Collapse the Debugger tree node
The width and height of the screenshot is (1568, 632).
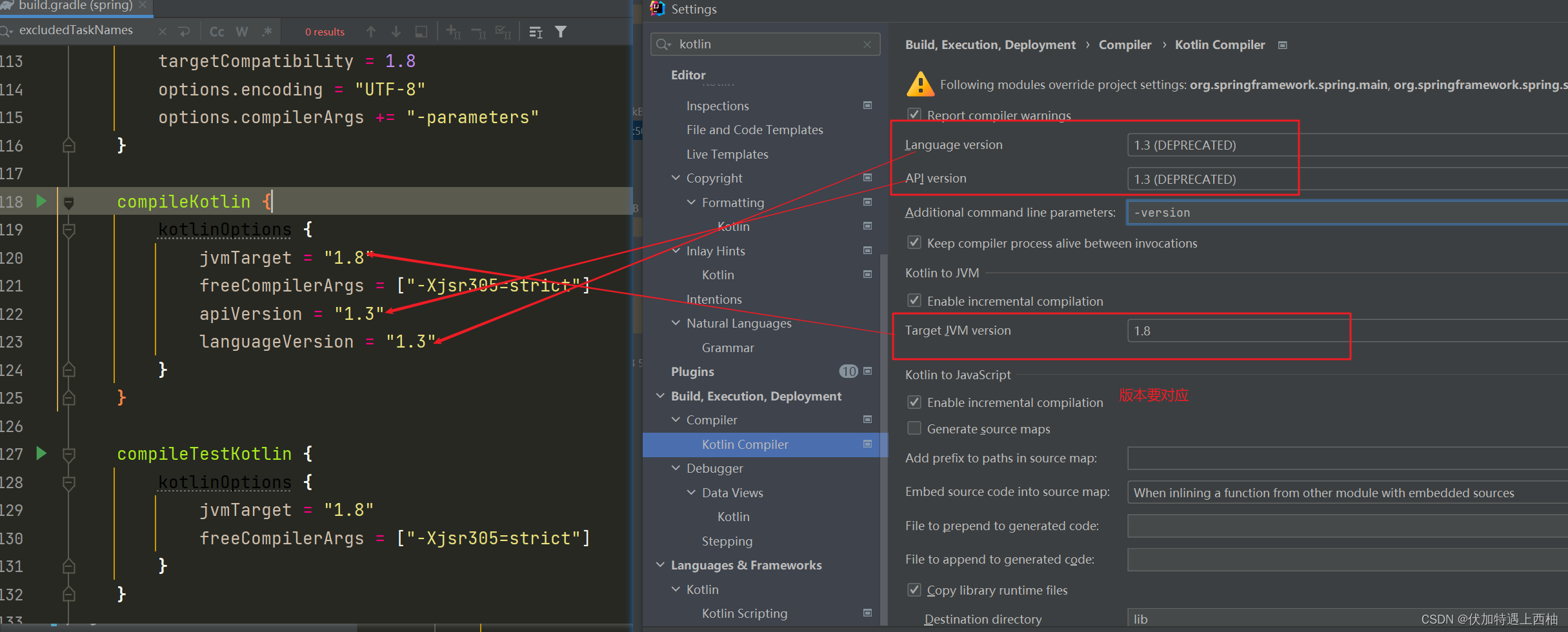[676, 468]
